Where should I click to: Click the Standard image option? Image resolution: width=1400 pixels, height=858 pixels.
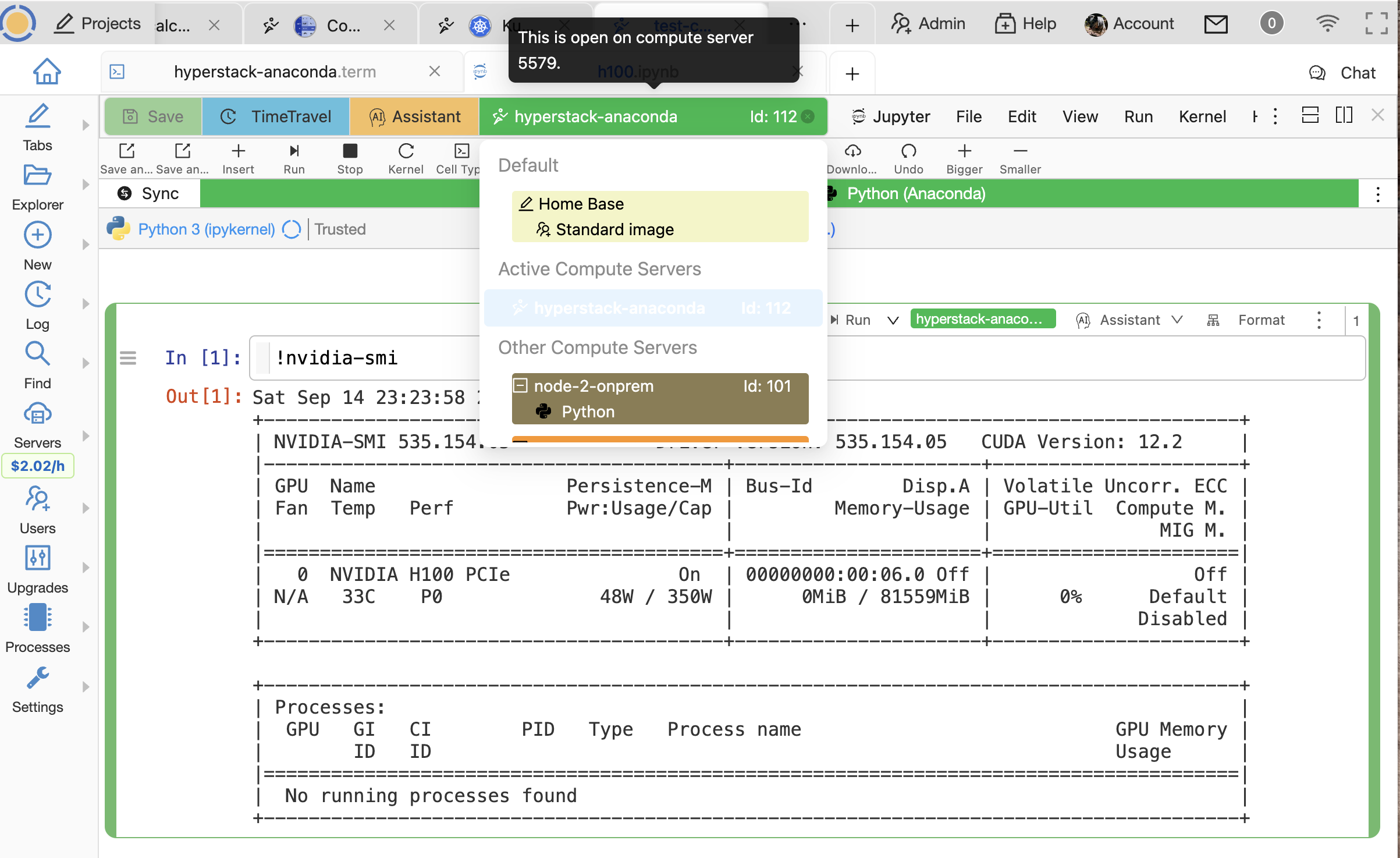tap(613, 229)
